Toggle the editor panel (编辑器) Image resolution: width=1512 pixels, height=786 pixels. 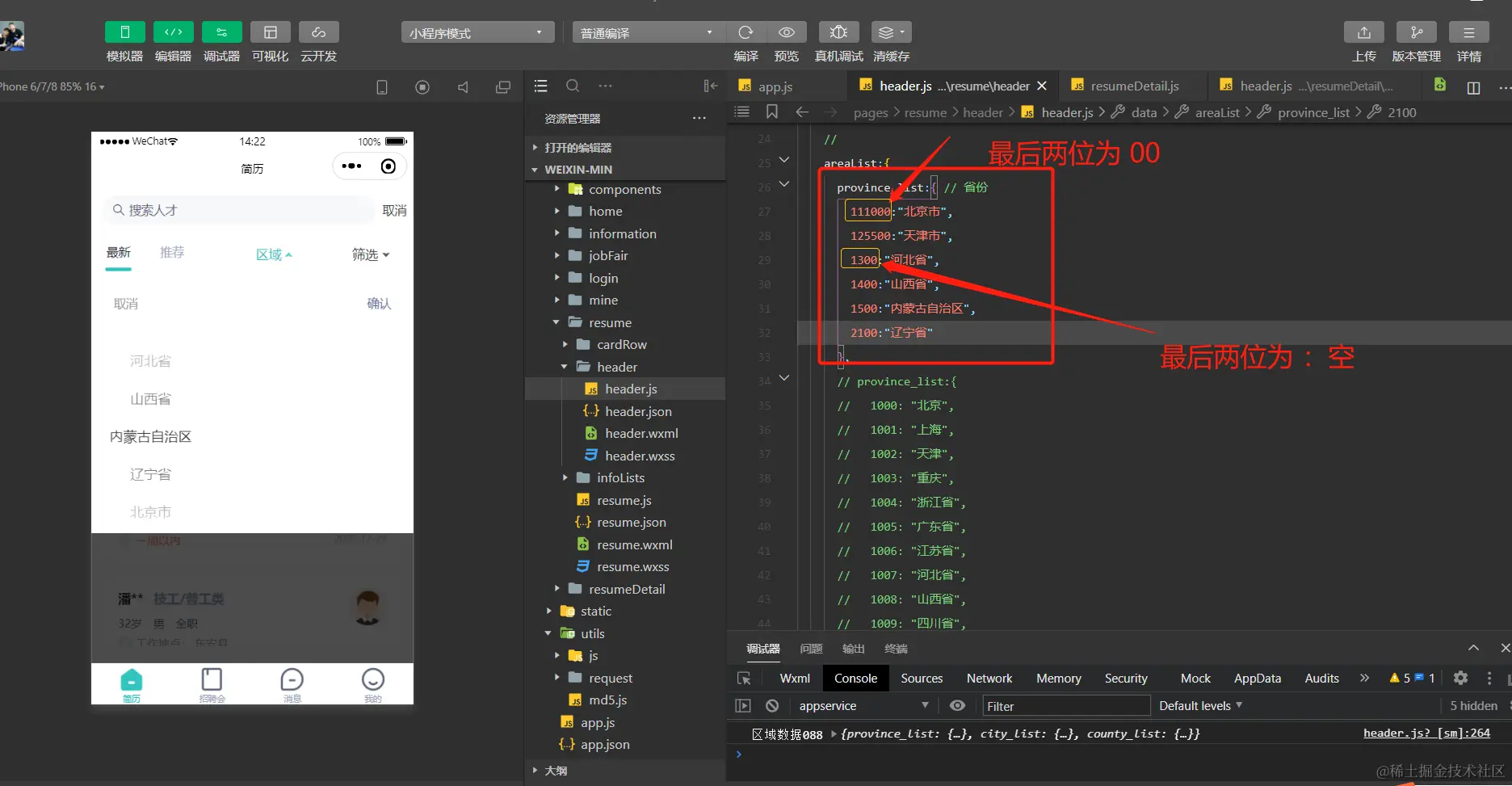(173, 32)
